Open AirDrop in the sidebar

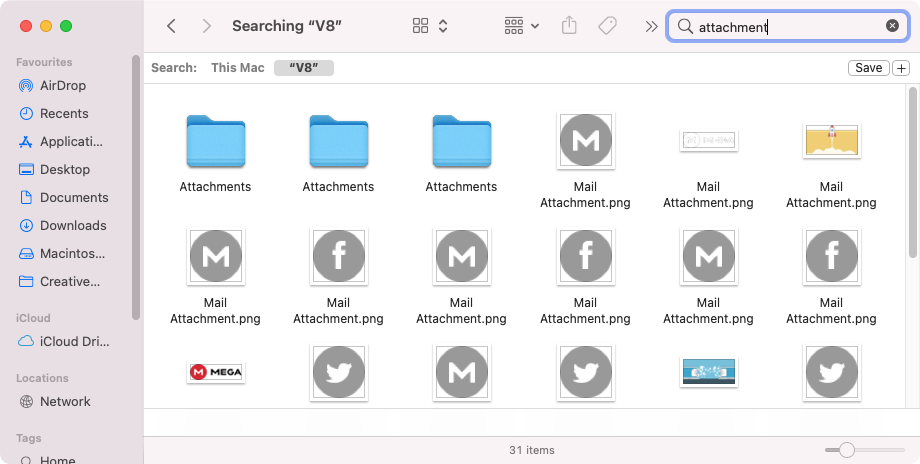pyautogui.click(x=62, y=86)
